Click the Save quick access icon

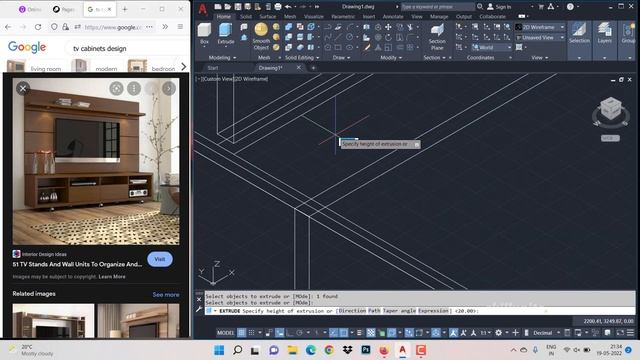pyautogui.click(x=238, y=7)
